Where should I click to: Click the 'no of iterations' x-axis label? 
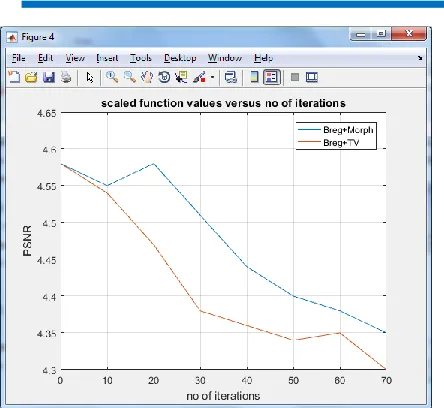223,396
